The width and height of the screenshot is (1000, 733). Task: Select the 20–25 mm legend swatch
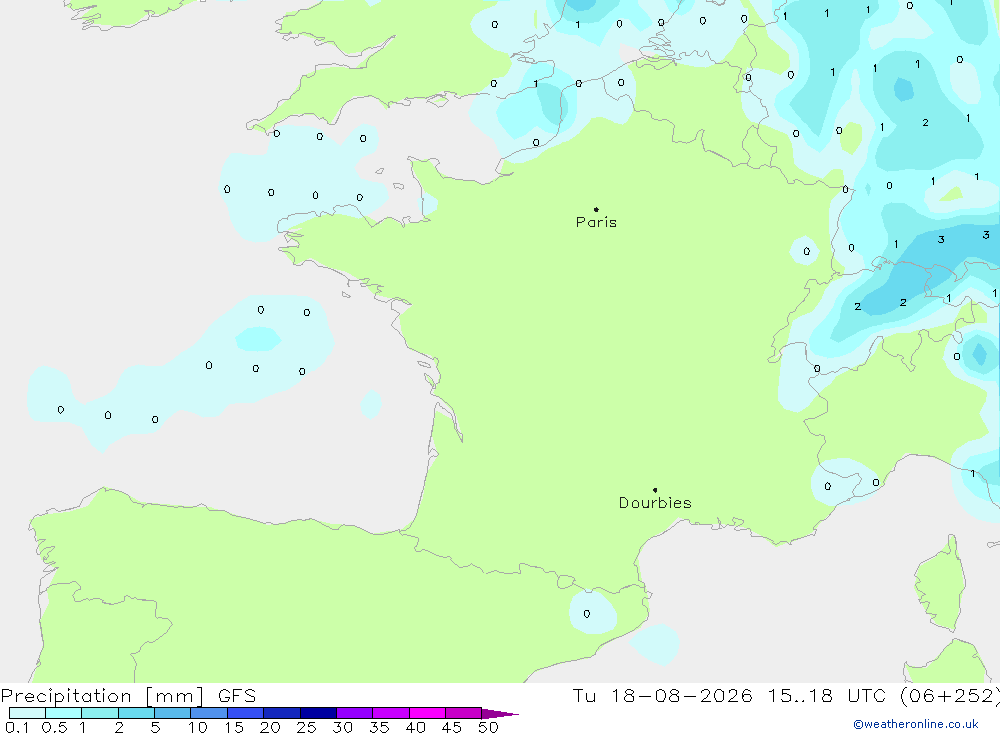point(282,713)
